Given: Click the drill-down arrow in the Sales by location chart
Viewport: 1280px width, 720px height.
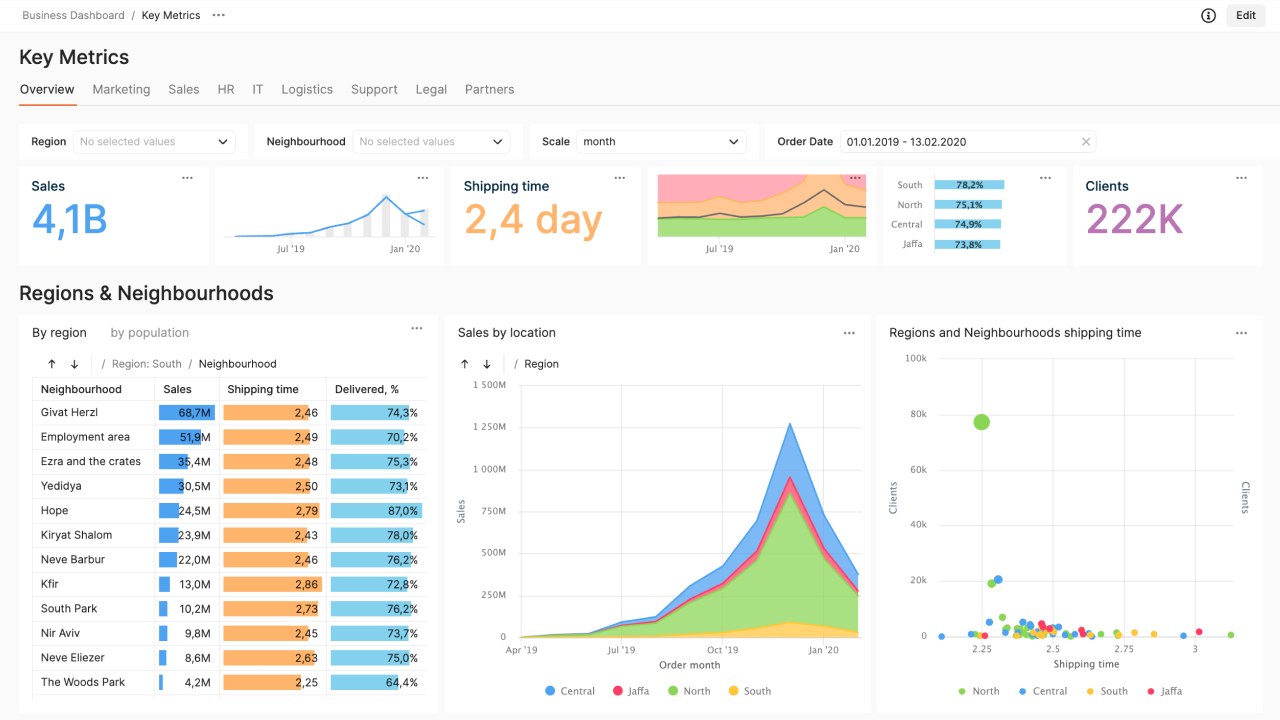Looking at the screenshot, I should tap(487, 364).
